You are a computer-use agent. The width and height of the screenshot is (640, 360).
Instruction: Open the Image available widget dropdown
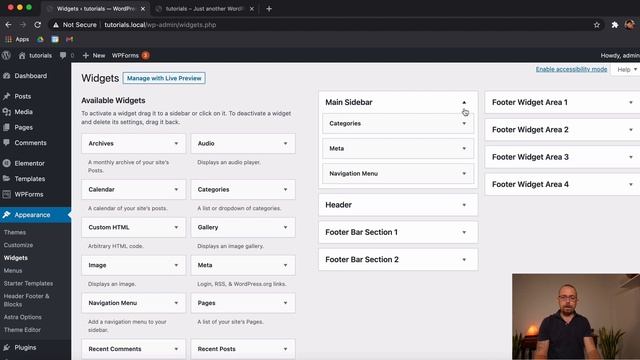pos(176,265)
